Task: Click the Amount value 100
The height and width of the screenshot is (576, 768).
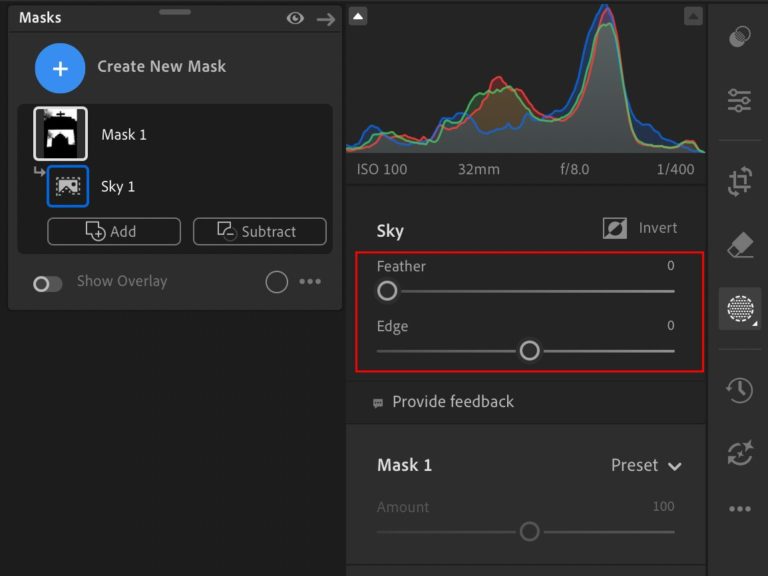Action: coord(663,506)
